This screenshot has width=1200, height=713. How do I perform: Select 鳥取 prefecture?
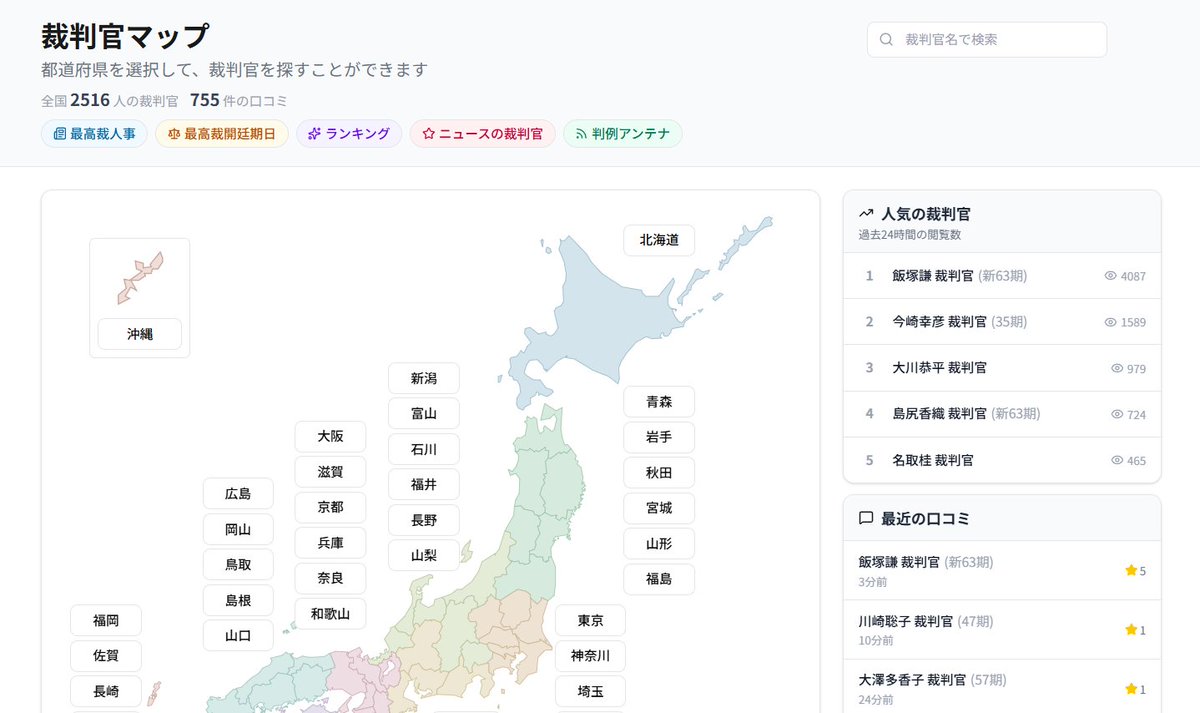[238, 564]
